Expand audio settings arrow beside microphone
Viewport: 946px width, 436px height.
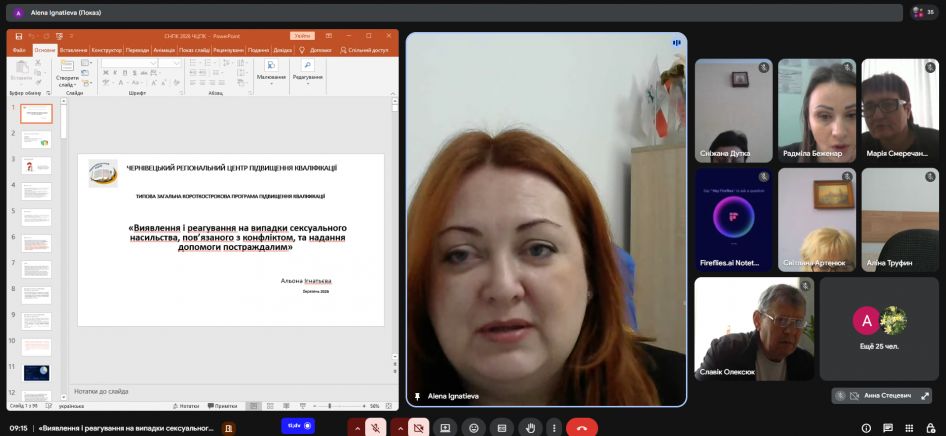point(356,427)
